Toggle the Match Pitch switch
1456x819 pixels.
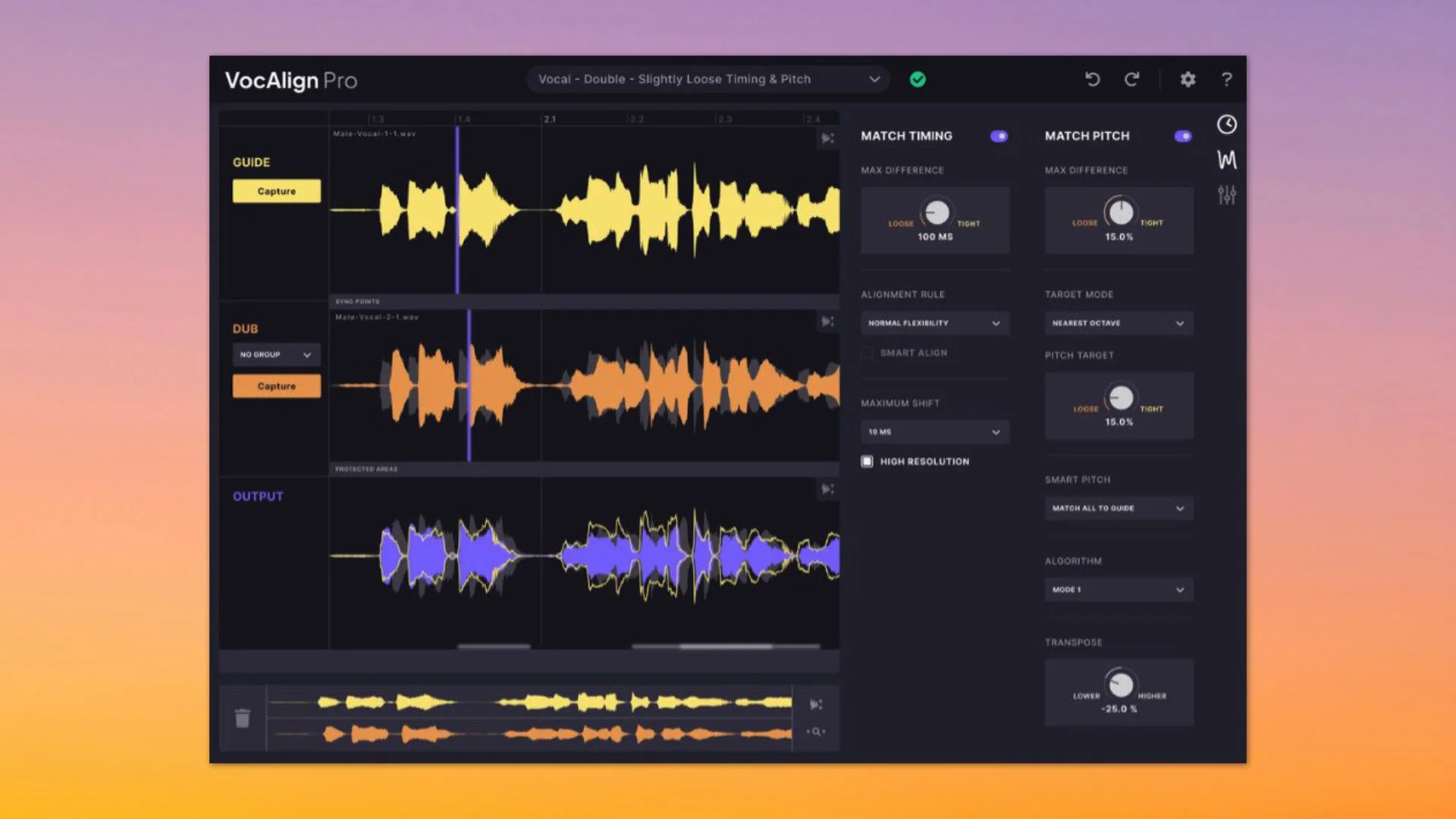coord(1182,136)
